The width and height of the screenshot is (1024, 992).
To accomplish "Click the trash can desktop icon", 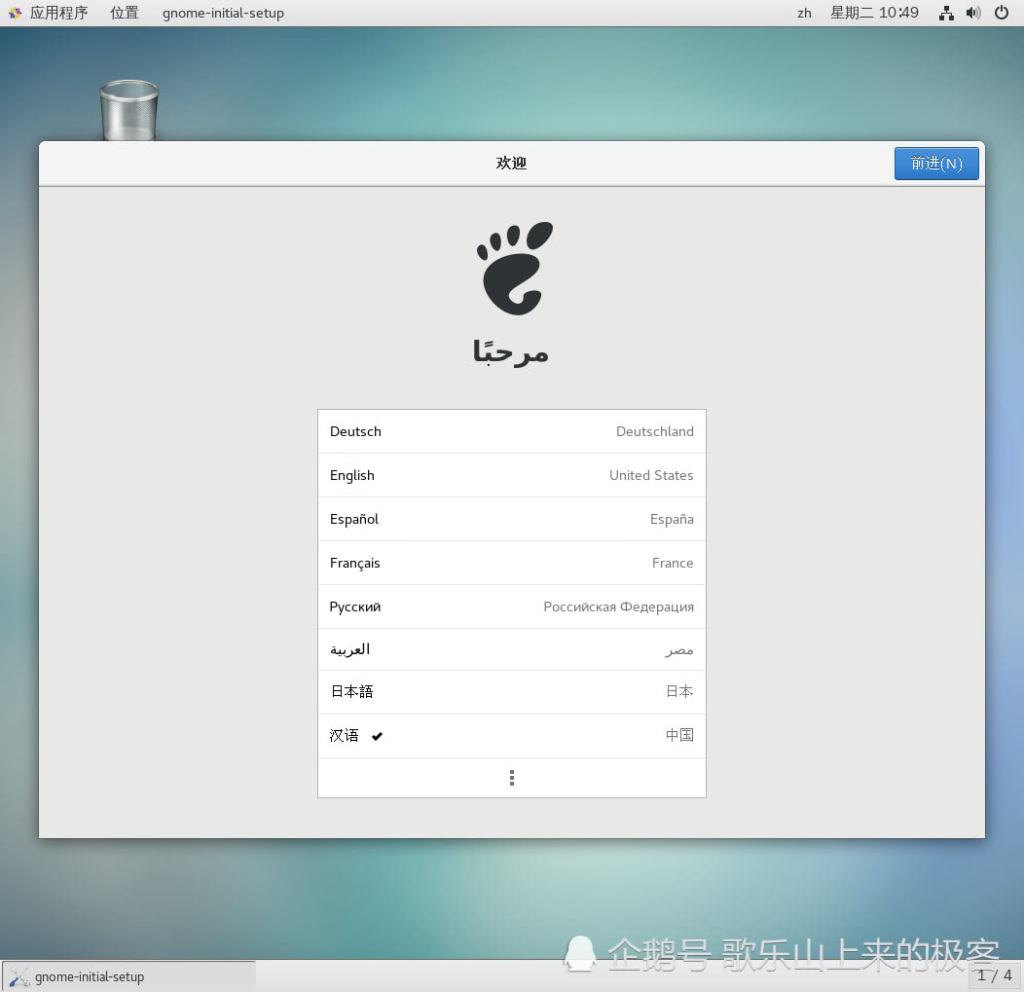I will pos(129,110).
